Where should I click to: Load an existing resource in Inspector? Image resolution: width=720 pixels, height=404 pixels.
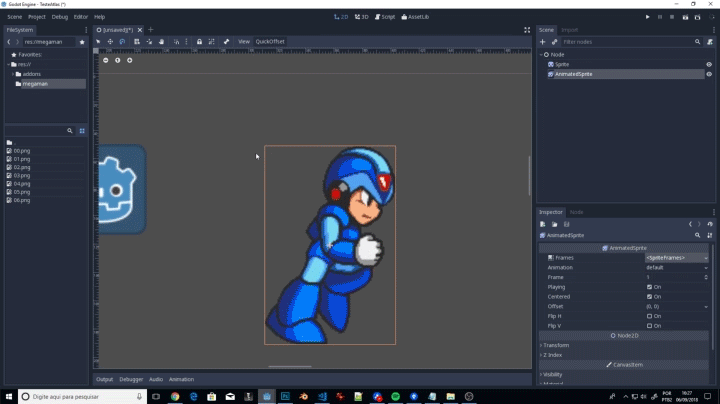coord(555,224)
